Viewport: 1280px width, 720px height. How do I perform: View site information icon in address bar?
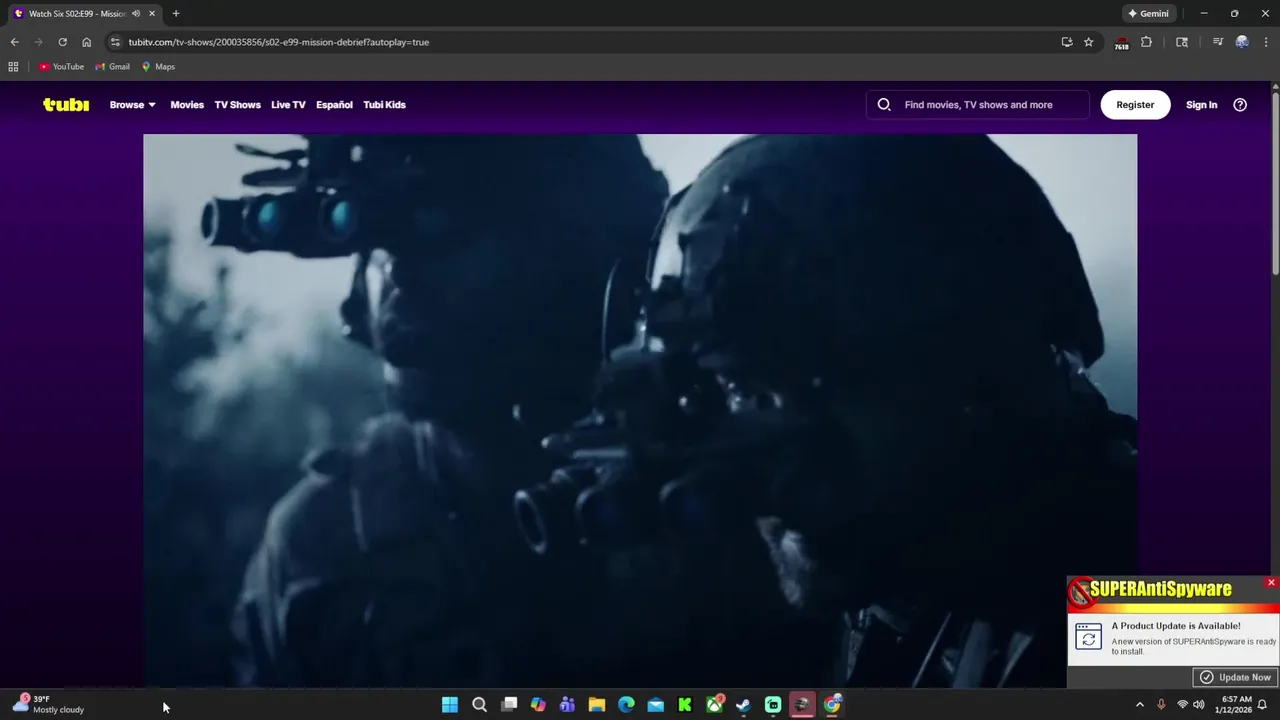pyautogui.click(x=115, y=42)
